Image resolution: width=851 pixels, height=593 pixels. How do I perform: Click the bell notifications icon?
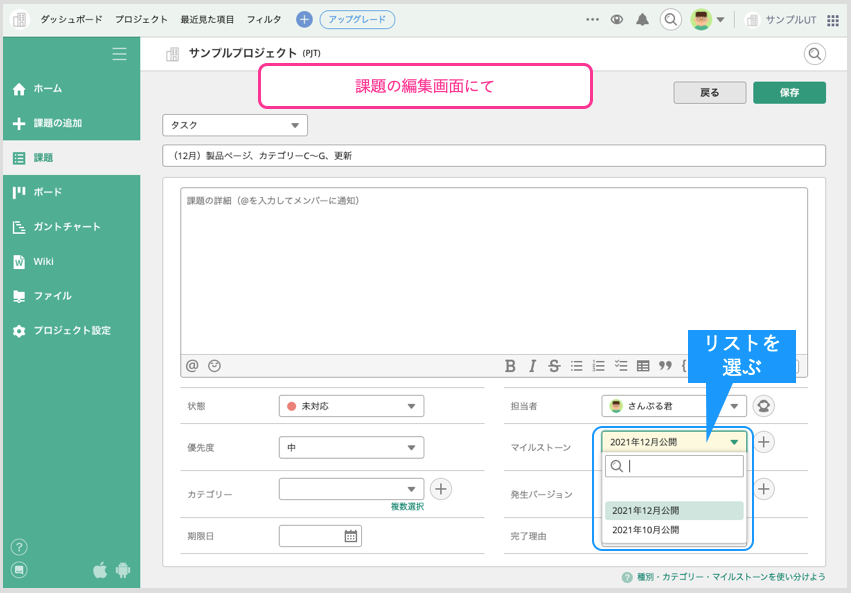click(x=642, y=19)
